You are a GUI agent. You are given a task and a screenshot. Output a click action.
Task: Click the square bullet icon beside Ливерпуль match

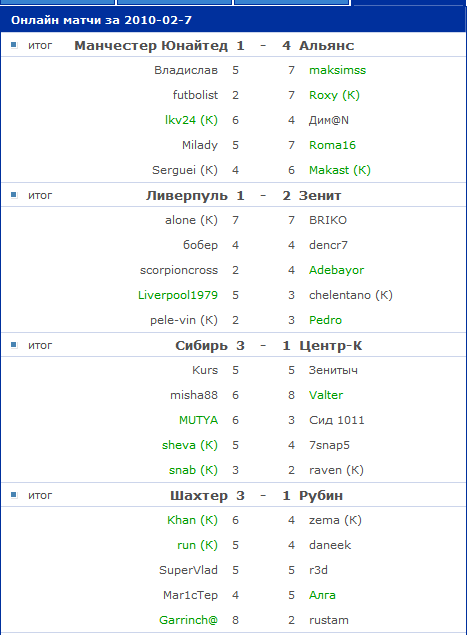[14, 195]
